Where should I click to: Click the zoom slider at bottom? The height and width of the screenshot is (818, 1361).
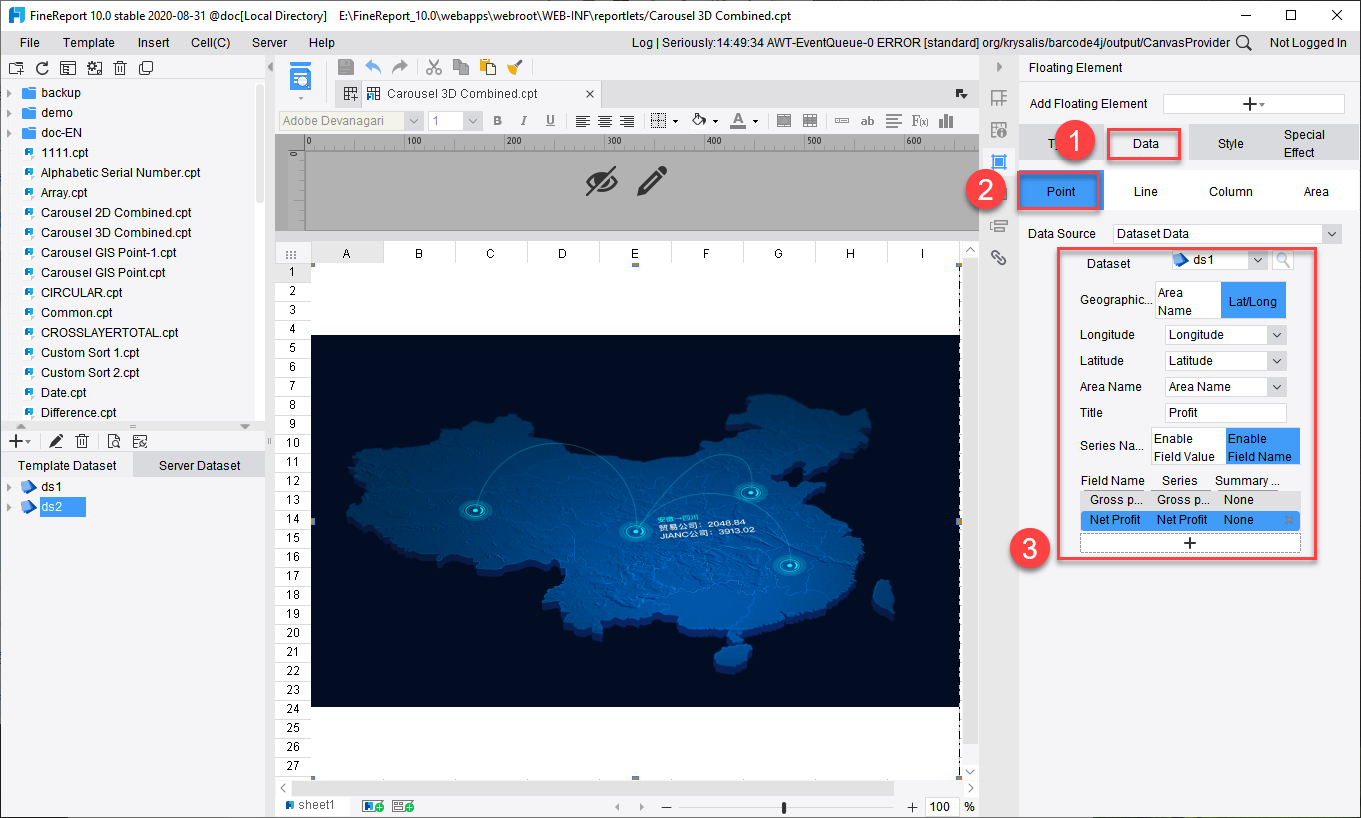[x=784, y=807]
